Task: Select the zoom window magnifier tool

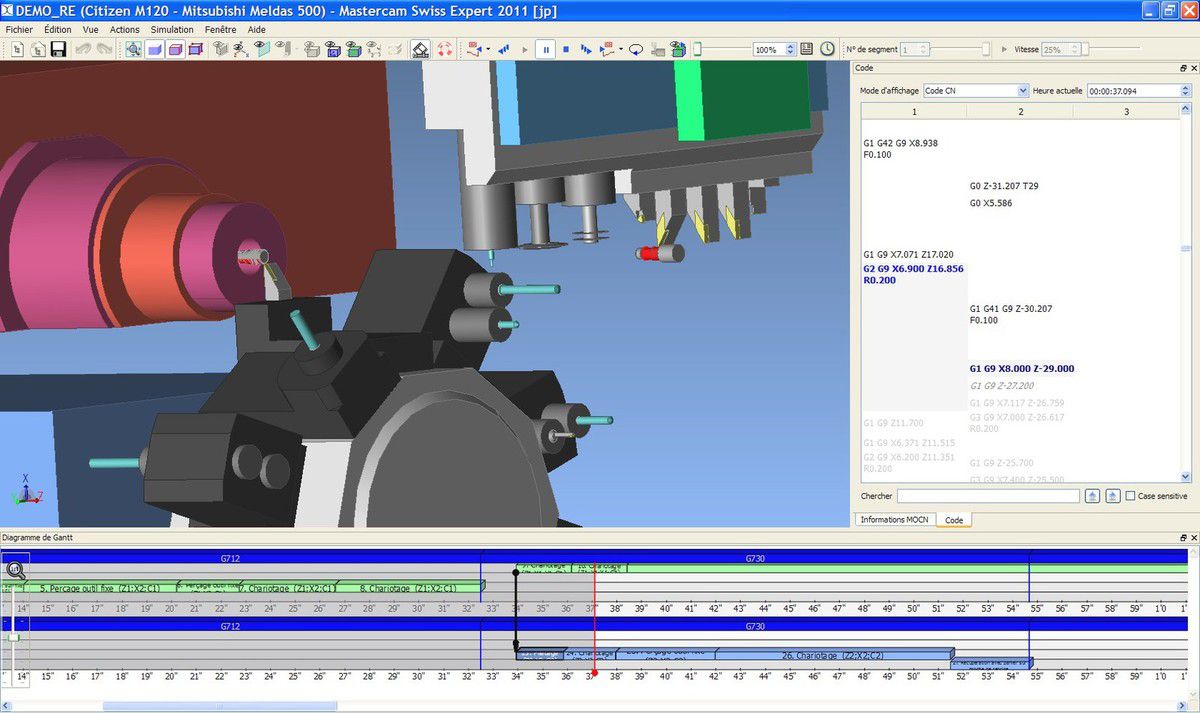Action: pos(133,49)
